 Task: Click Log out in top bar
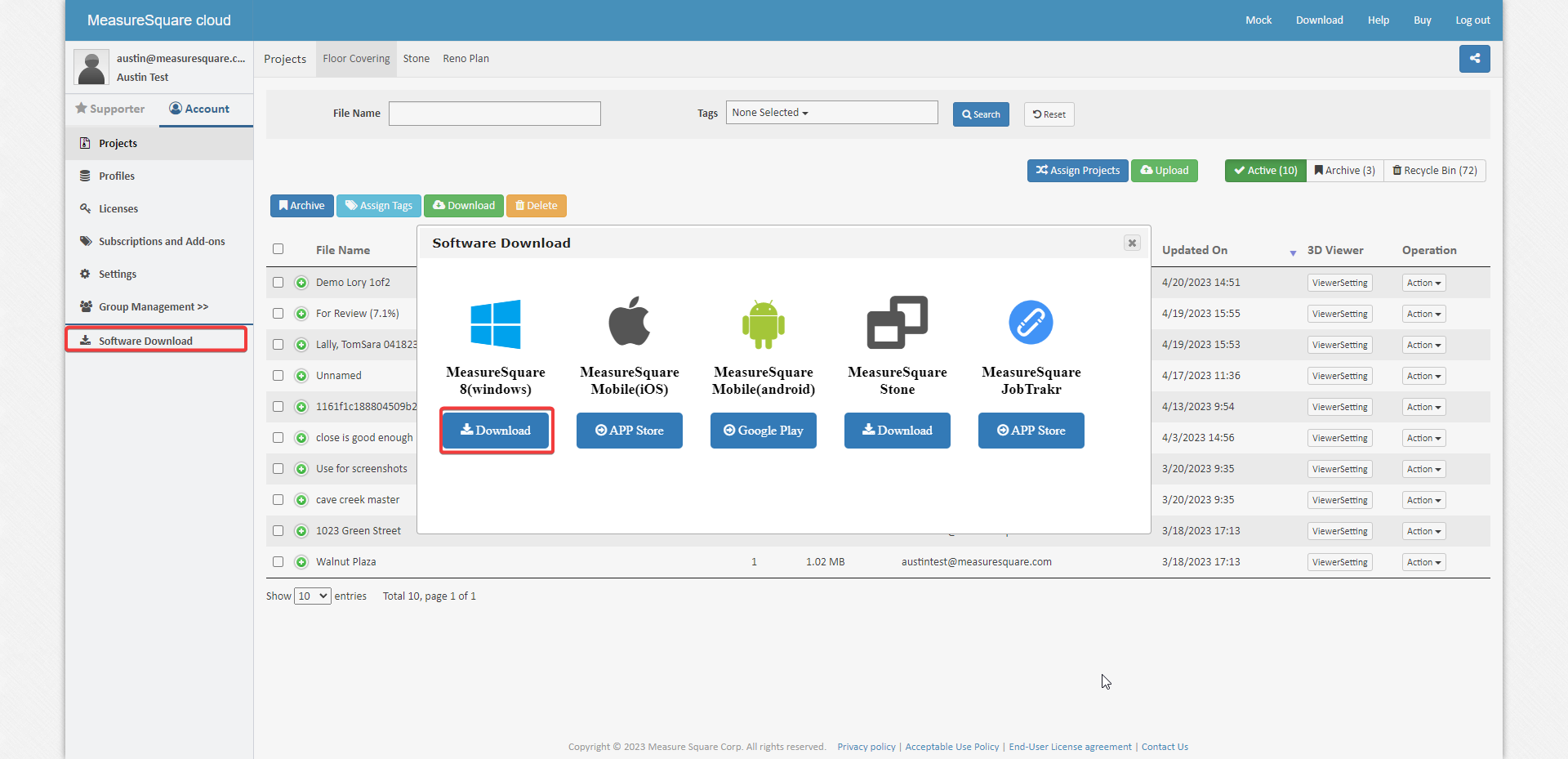1472,20
